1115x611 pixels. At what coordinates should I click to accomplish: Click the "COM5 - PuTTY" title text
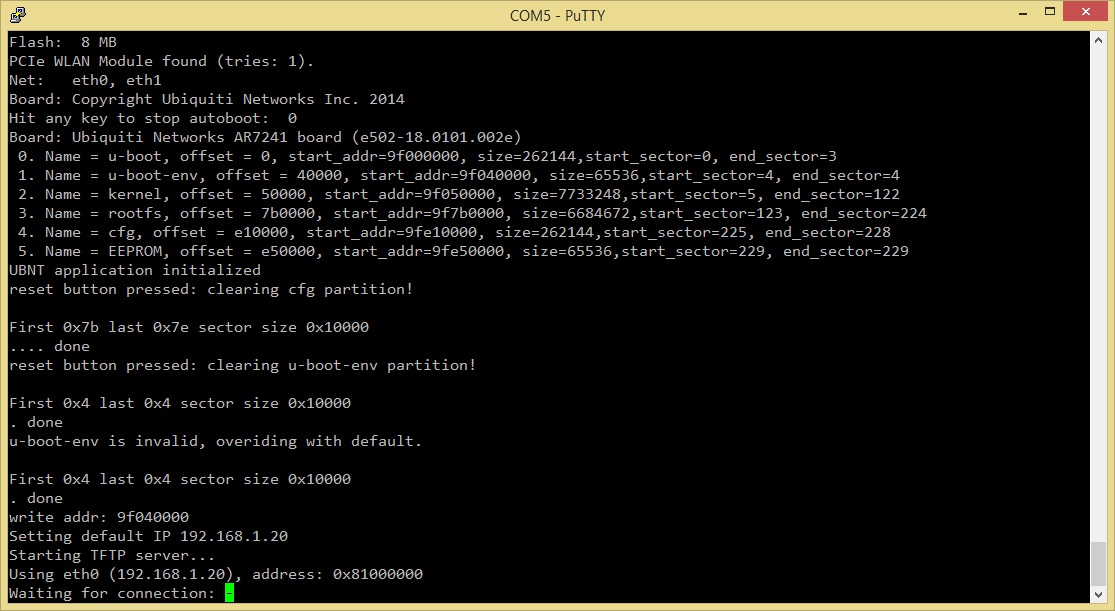coord(557,15)
